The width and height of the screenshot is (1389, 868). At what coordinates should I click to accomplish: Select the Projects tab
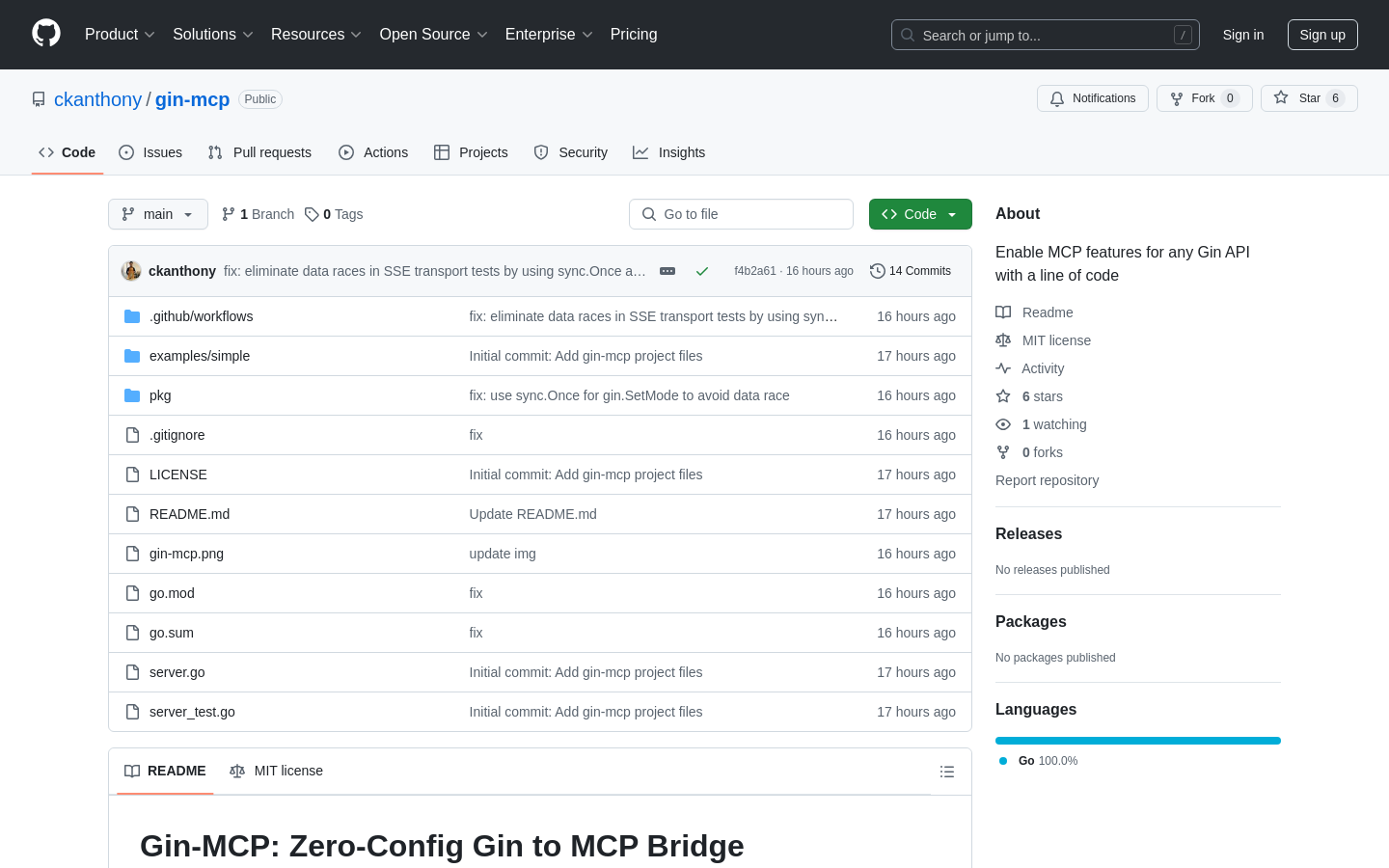(471, 152)
